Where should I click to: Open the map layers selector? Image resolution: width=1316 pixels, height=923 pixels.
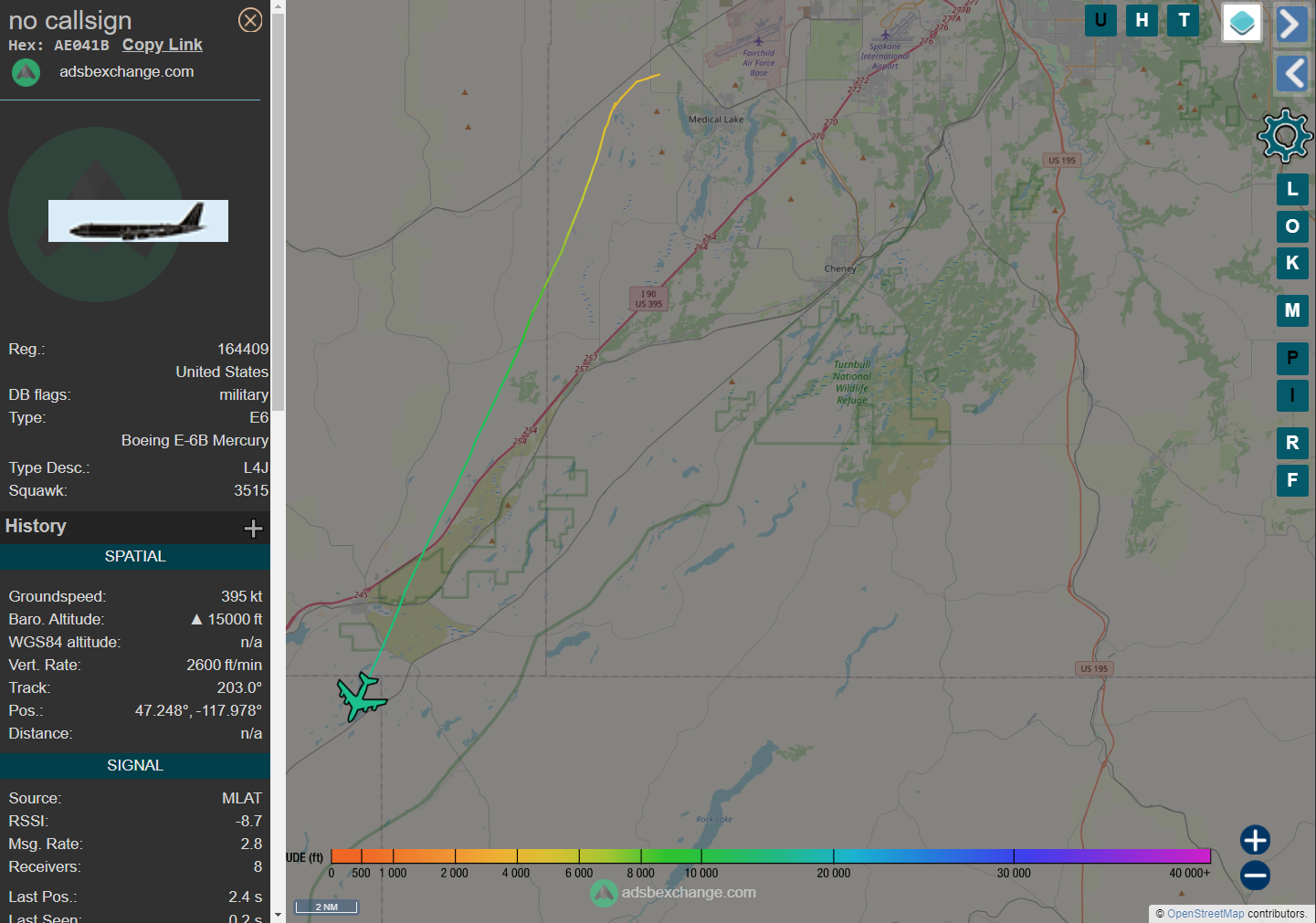coord(1242,23)
